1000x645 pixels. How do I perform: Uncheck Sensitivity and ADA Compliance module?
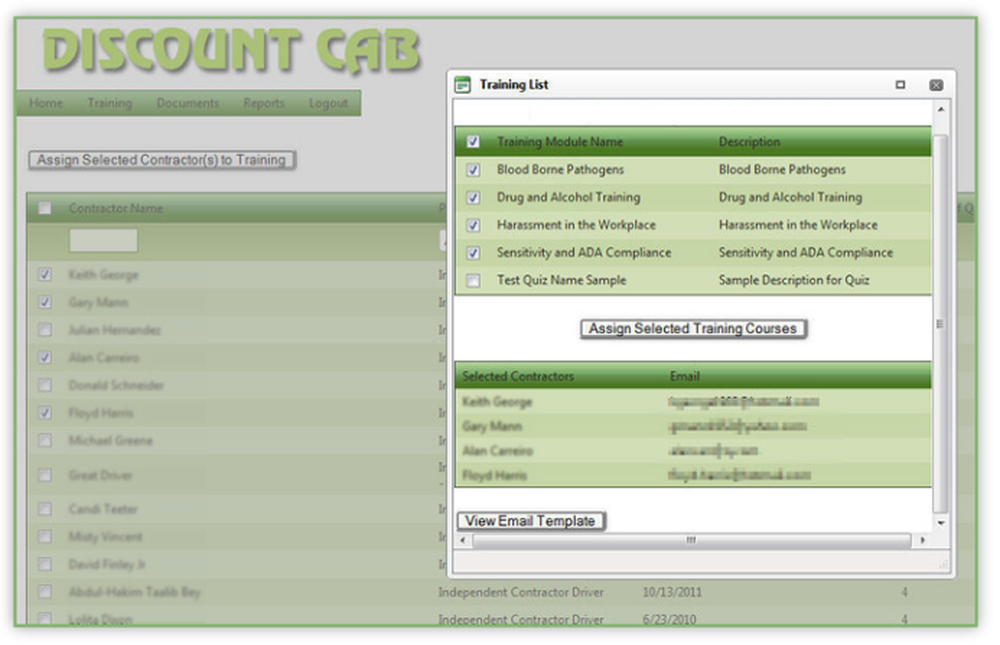[x=473, y=253]
